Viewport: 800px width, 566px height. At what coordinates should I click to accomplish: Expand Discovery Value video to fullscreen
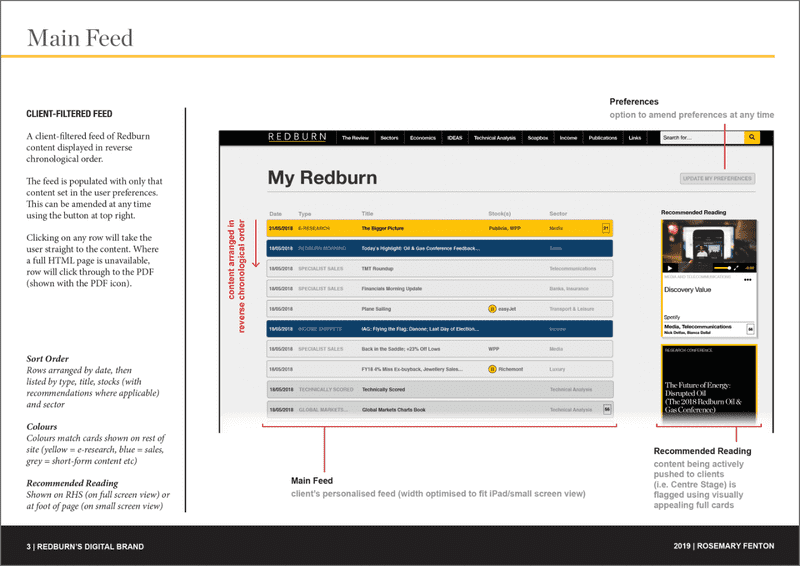point(736,268)
